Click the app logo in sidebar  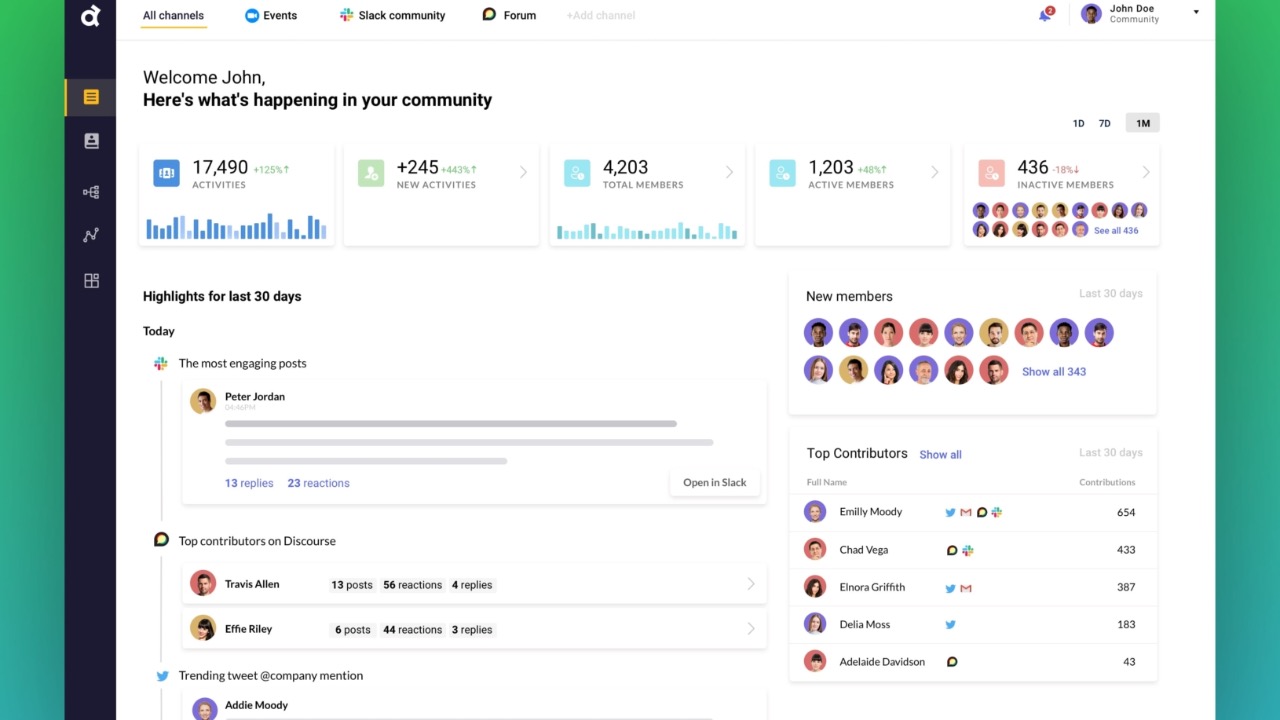(x=91, y=16)
